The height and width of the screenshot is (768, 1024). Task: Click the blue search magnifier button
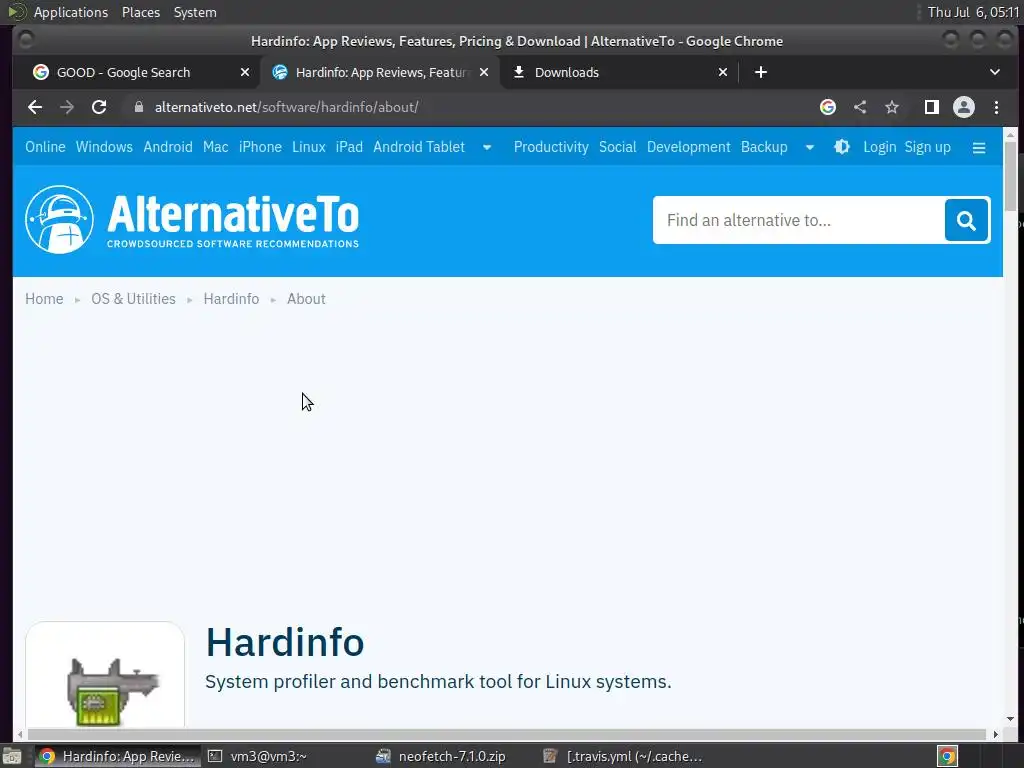click(x=967, y=220)
